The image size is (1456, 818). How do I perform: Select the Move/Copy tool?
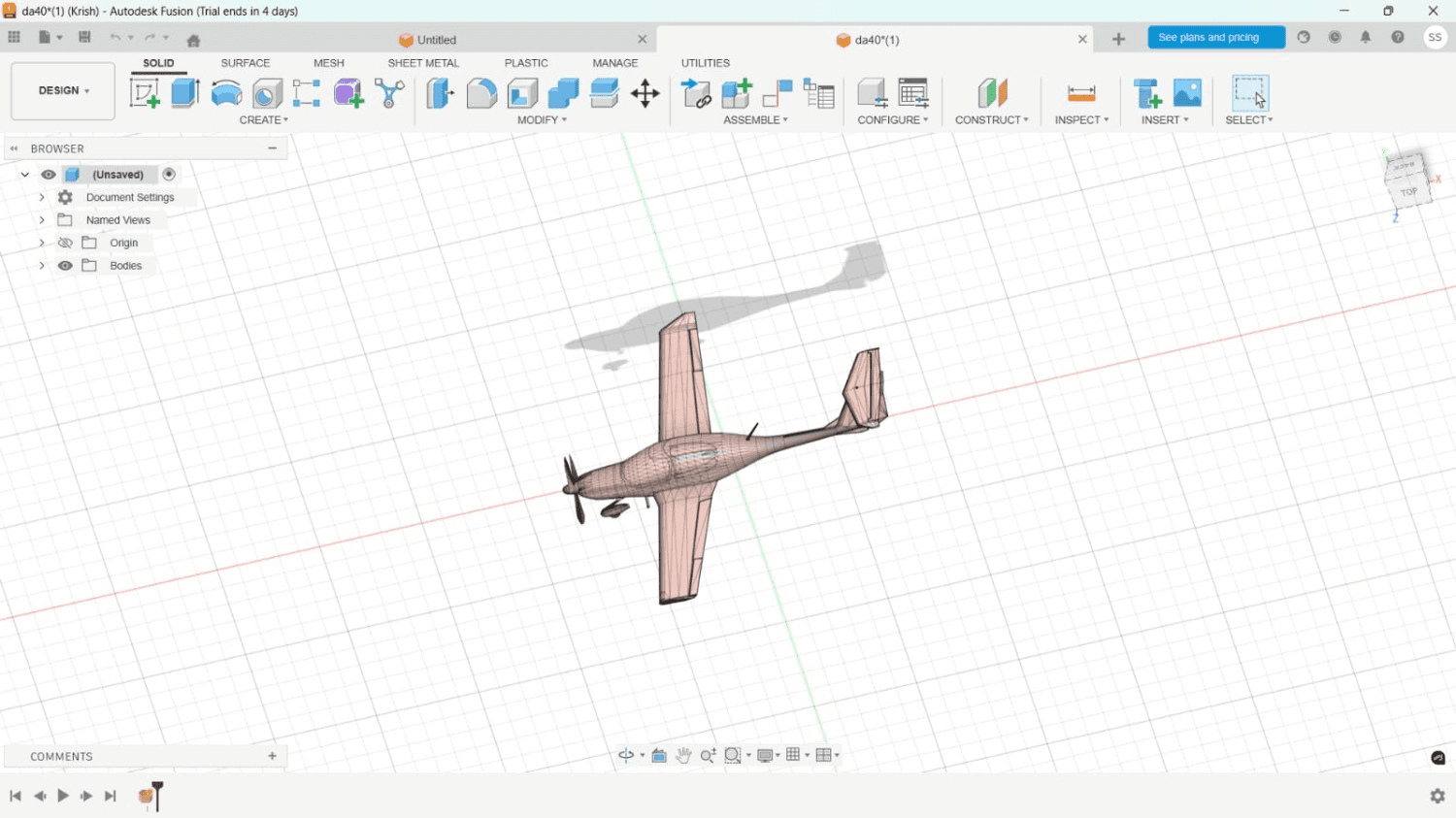click(x=645, y=92)
